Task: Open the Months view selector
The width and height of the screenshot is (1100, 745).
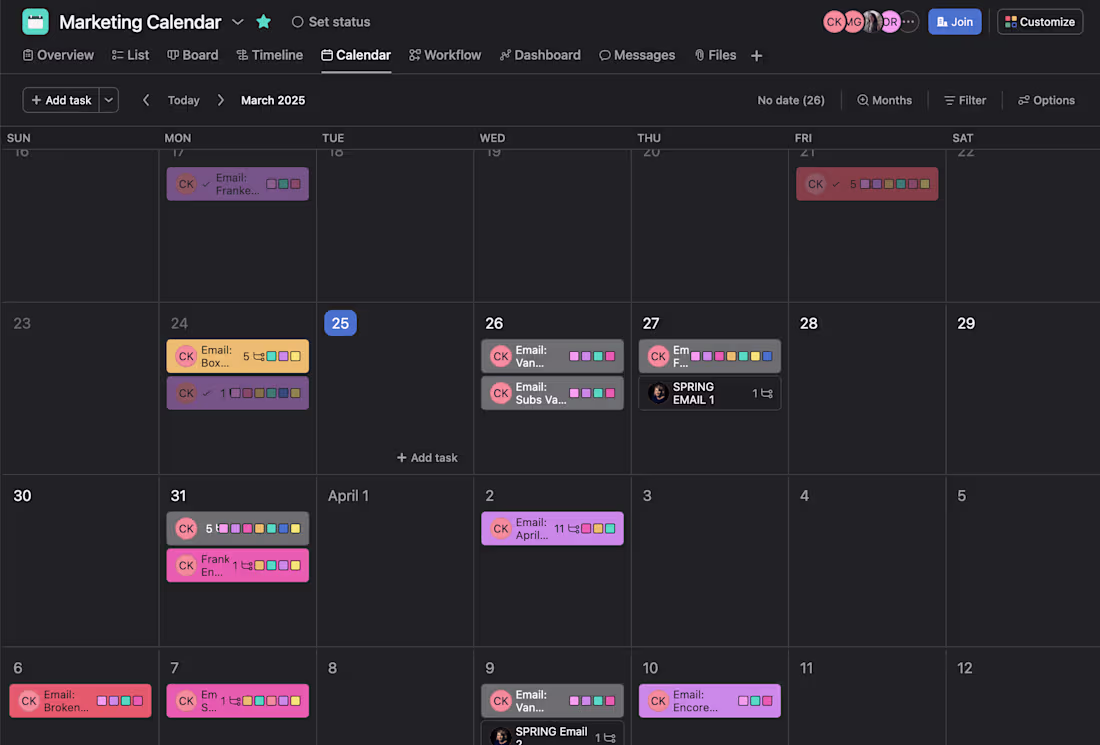Action: [x=885, y=100]
